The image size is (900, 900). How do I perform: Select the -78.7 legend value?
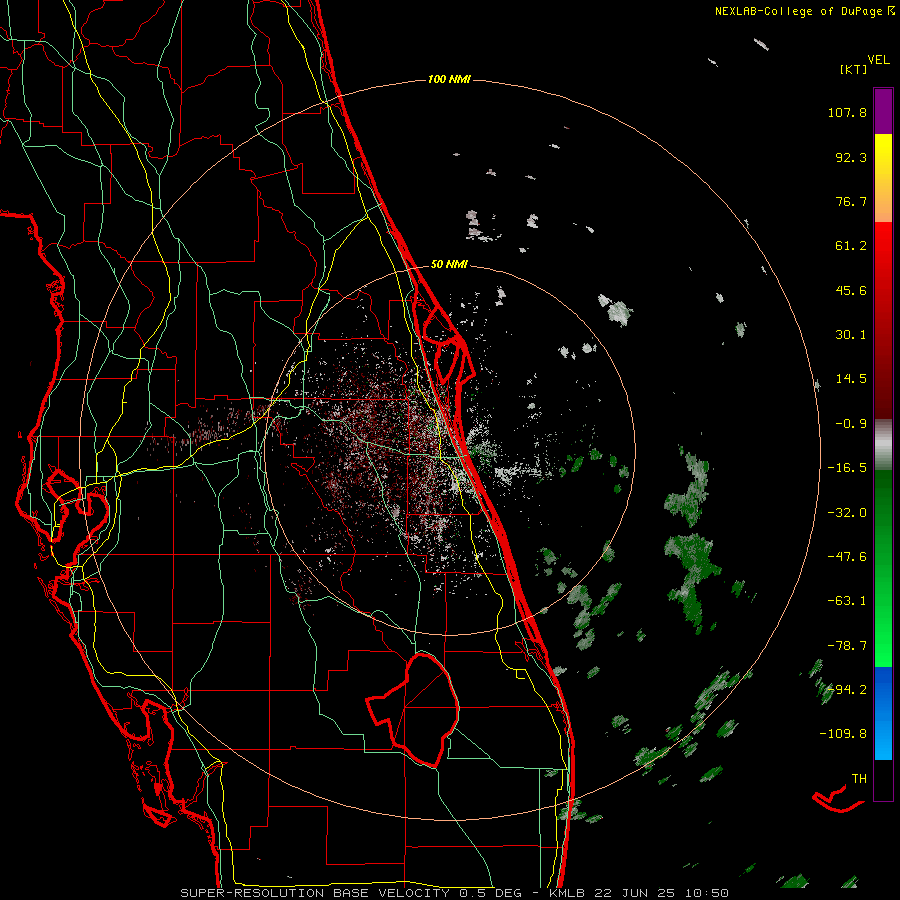click(x=847, y=646)
